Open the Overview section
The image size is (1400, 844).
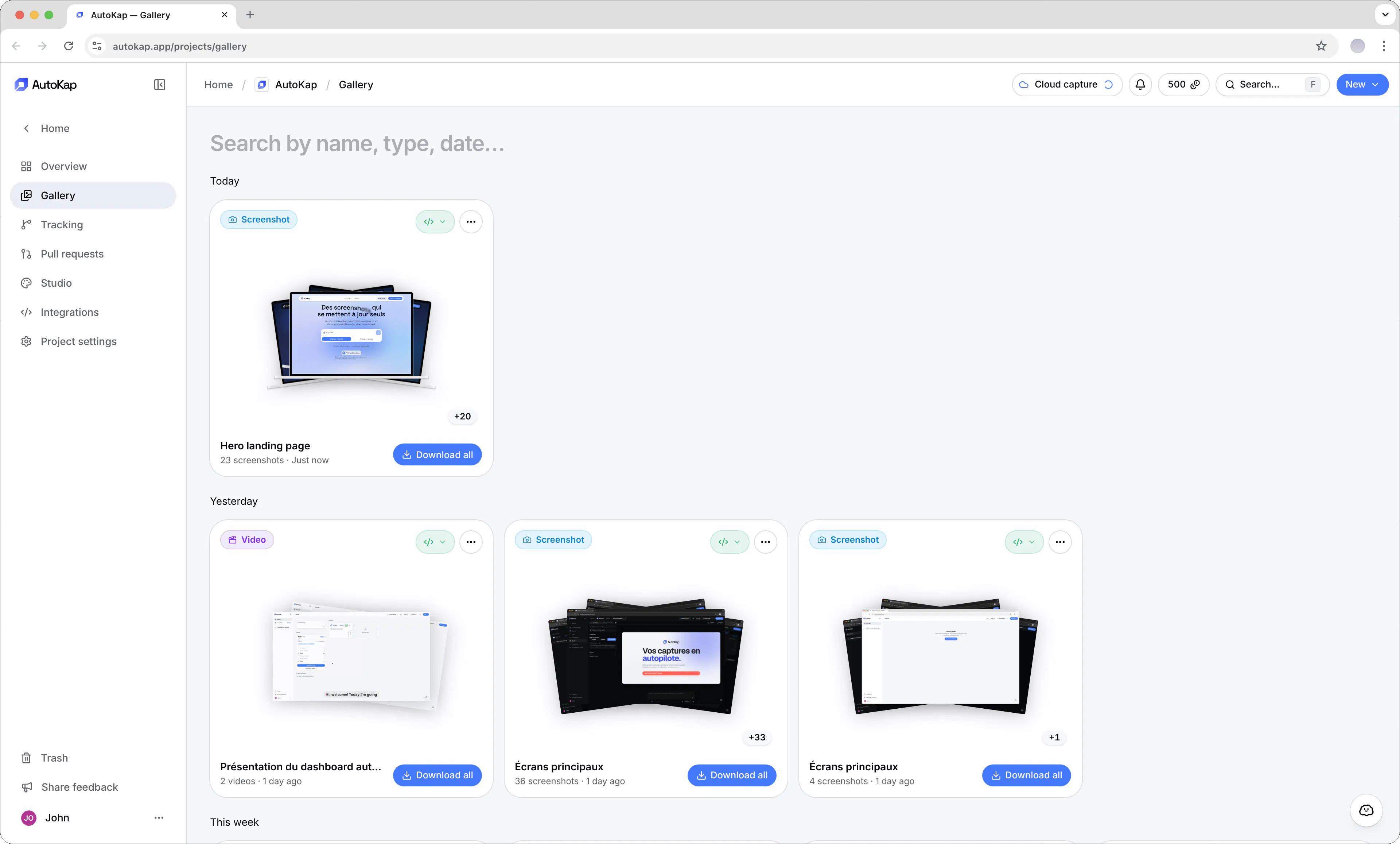[93, 167]
